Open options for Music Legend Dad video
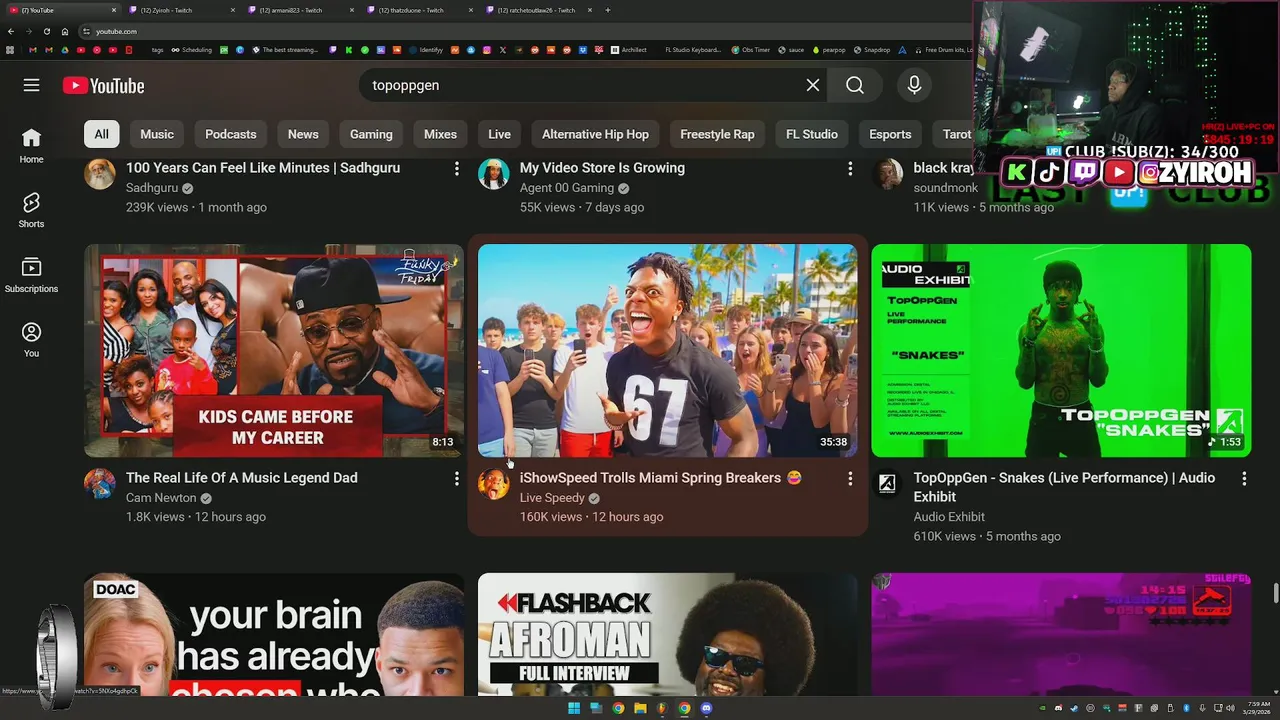 pos(457,478)
